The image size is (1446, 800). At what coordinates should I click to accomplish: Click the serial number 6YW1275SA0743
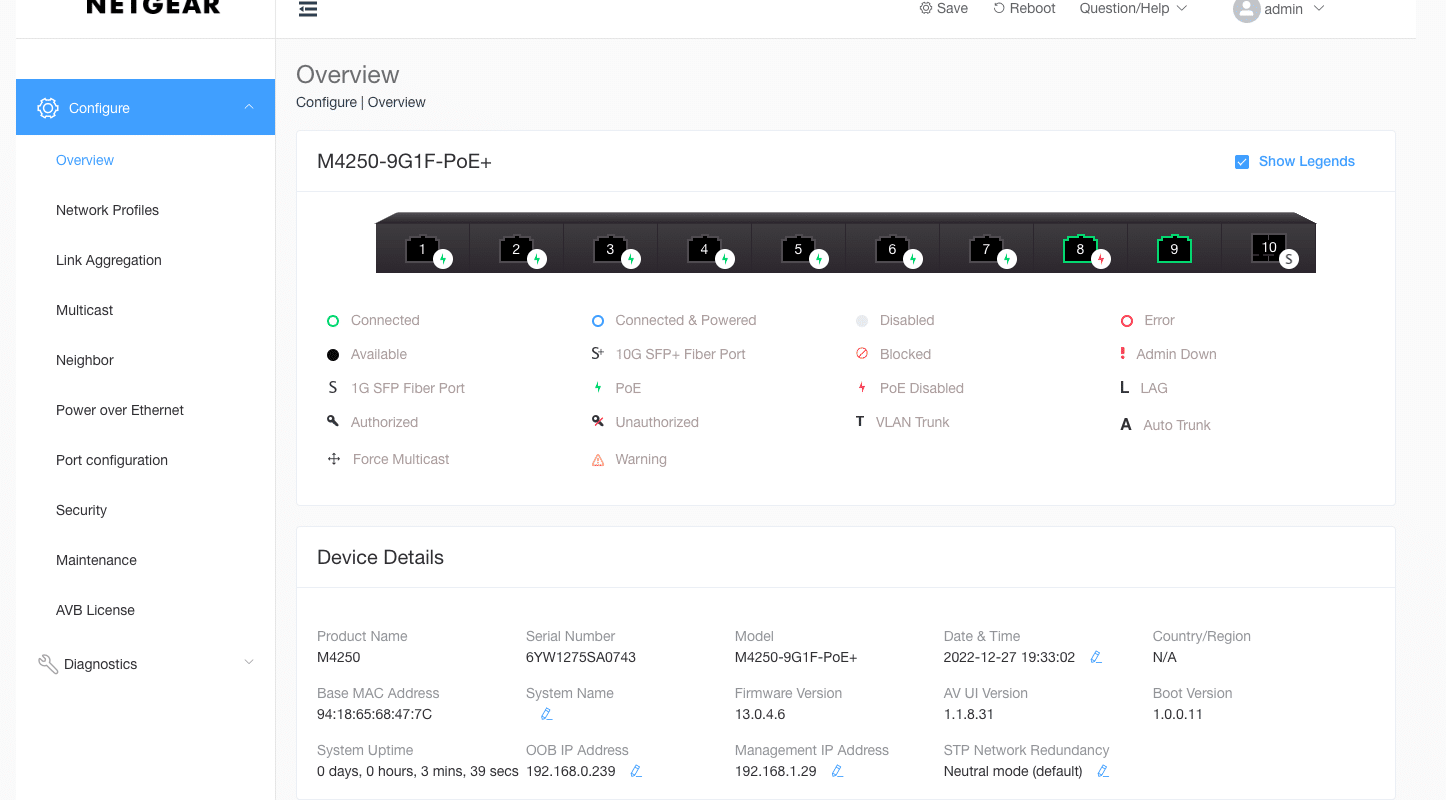point(581,657)
